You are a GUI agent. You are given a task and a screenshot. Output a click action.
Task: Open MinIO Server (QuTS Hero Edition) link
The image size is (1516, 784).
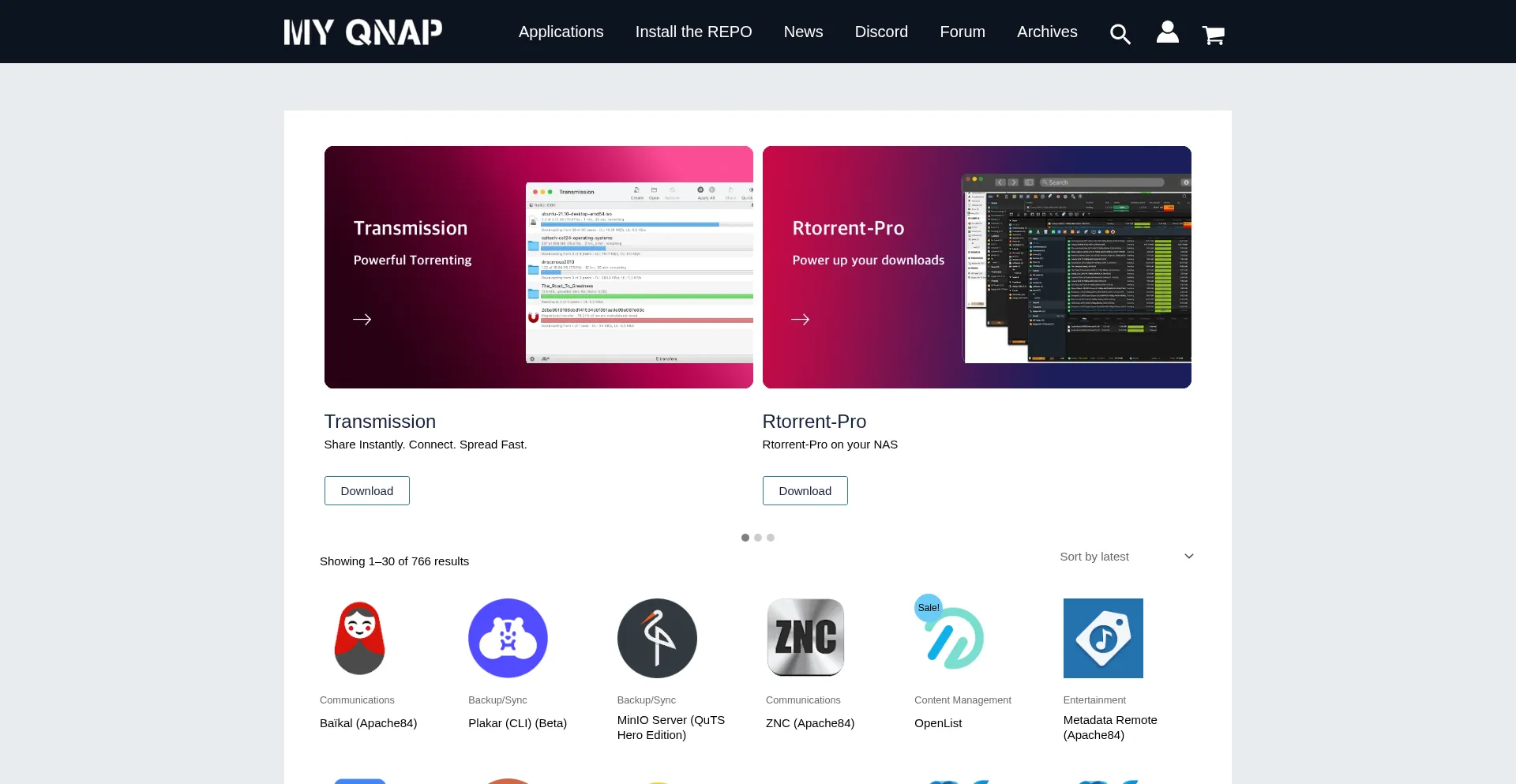click(x=671, y=727)
